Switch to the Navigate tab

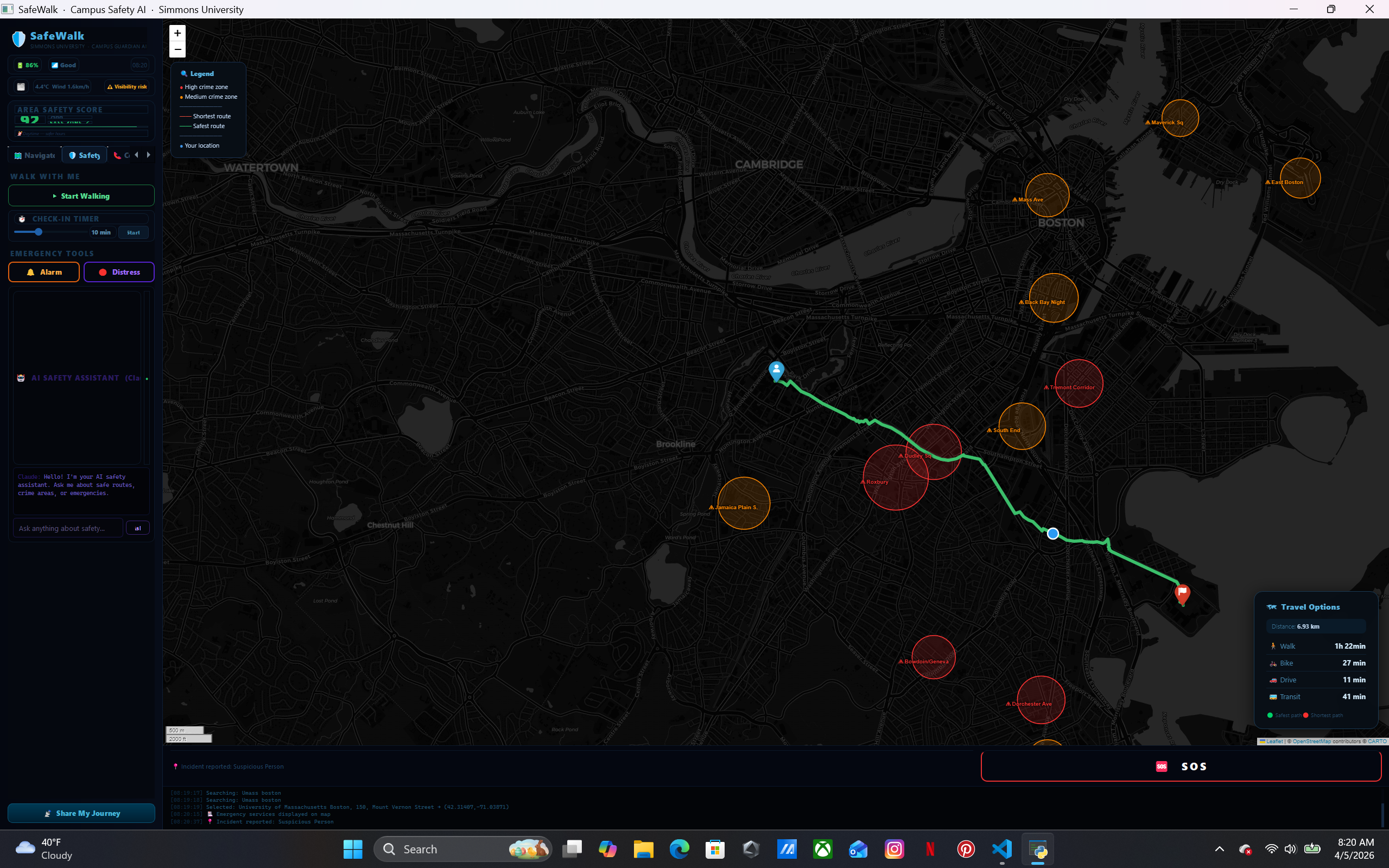(34, 156)
